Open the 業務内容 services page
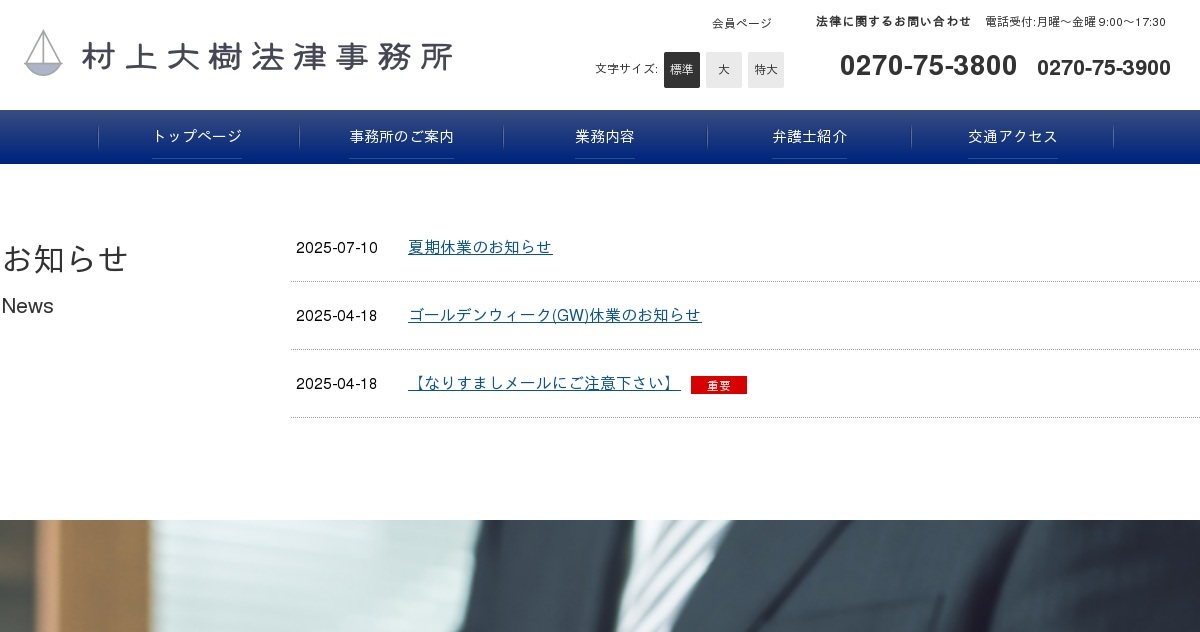 tap(604, 136)
